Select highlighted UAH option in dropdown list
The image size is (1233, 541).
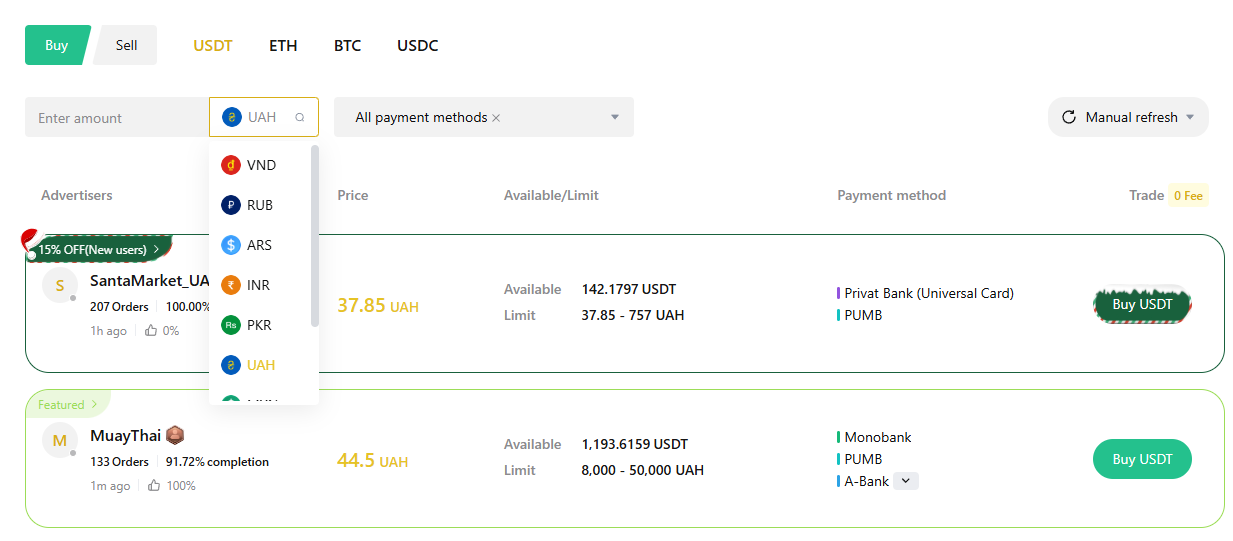point(264,365)
